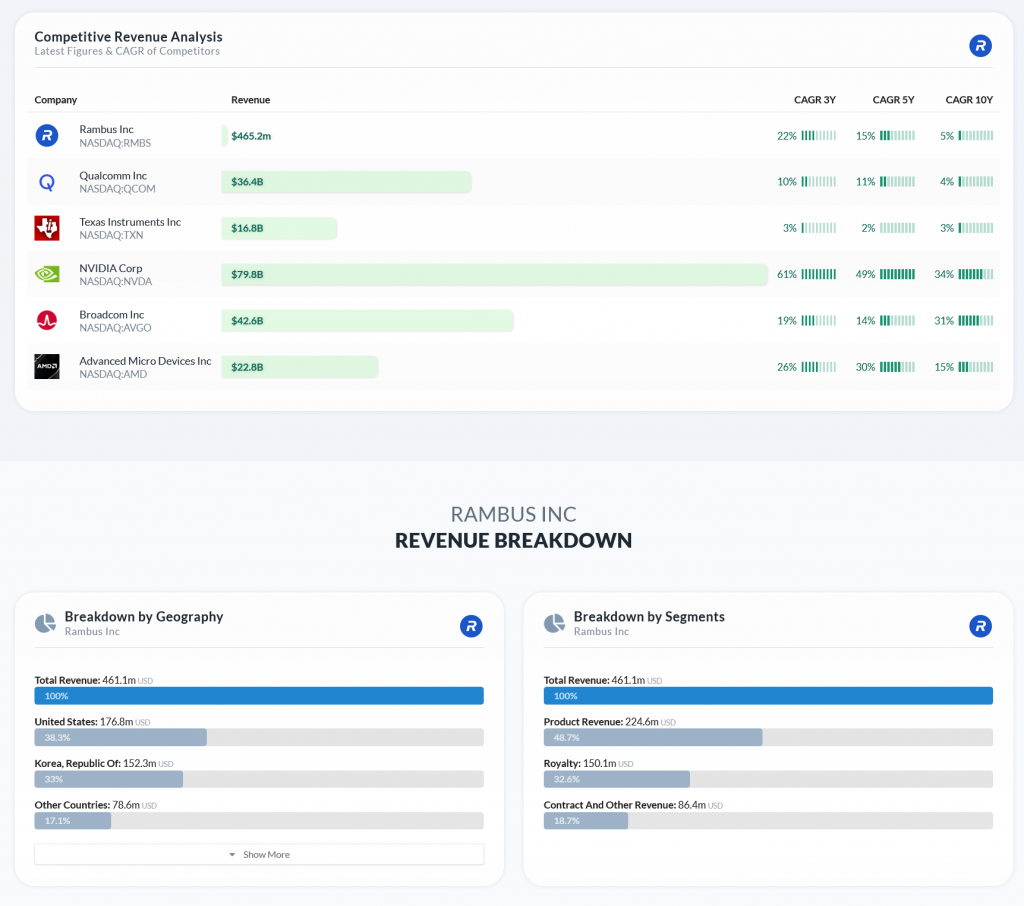The width and height of the screenshot is (1024, 906).
Task: Click the Qualcomm logo icon
Action: click(46, 182)
